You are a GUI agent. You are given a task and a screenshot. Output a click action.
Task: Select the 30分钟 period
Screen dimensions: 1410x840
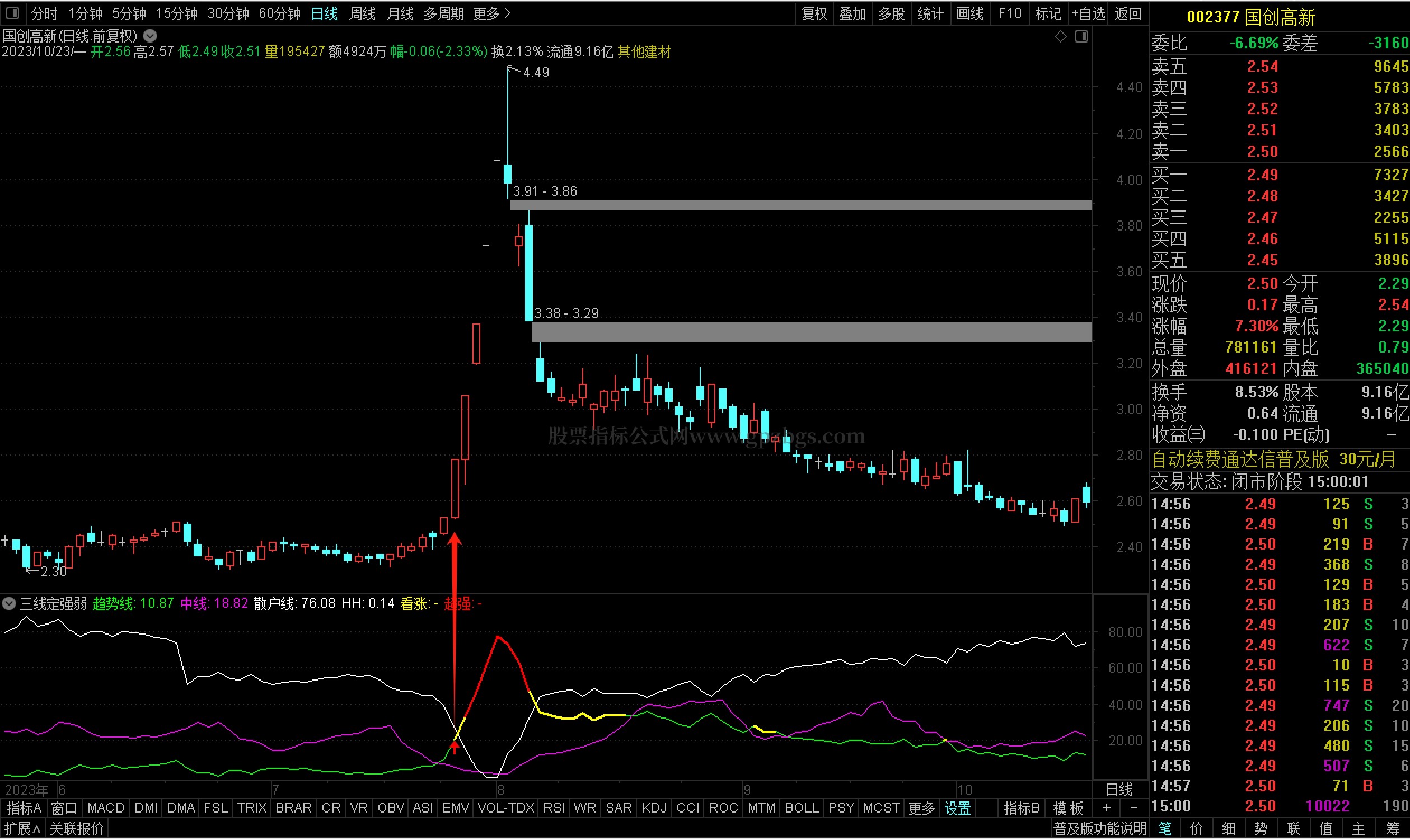(228, 13)
